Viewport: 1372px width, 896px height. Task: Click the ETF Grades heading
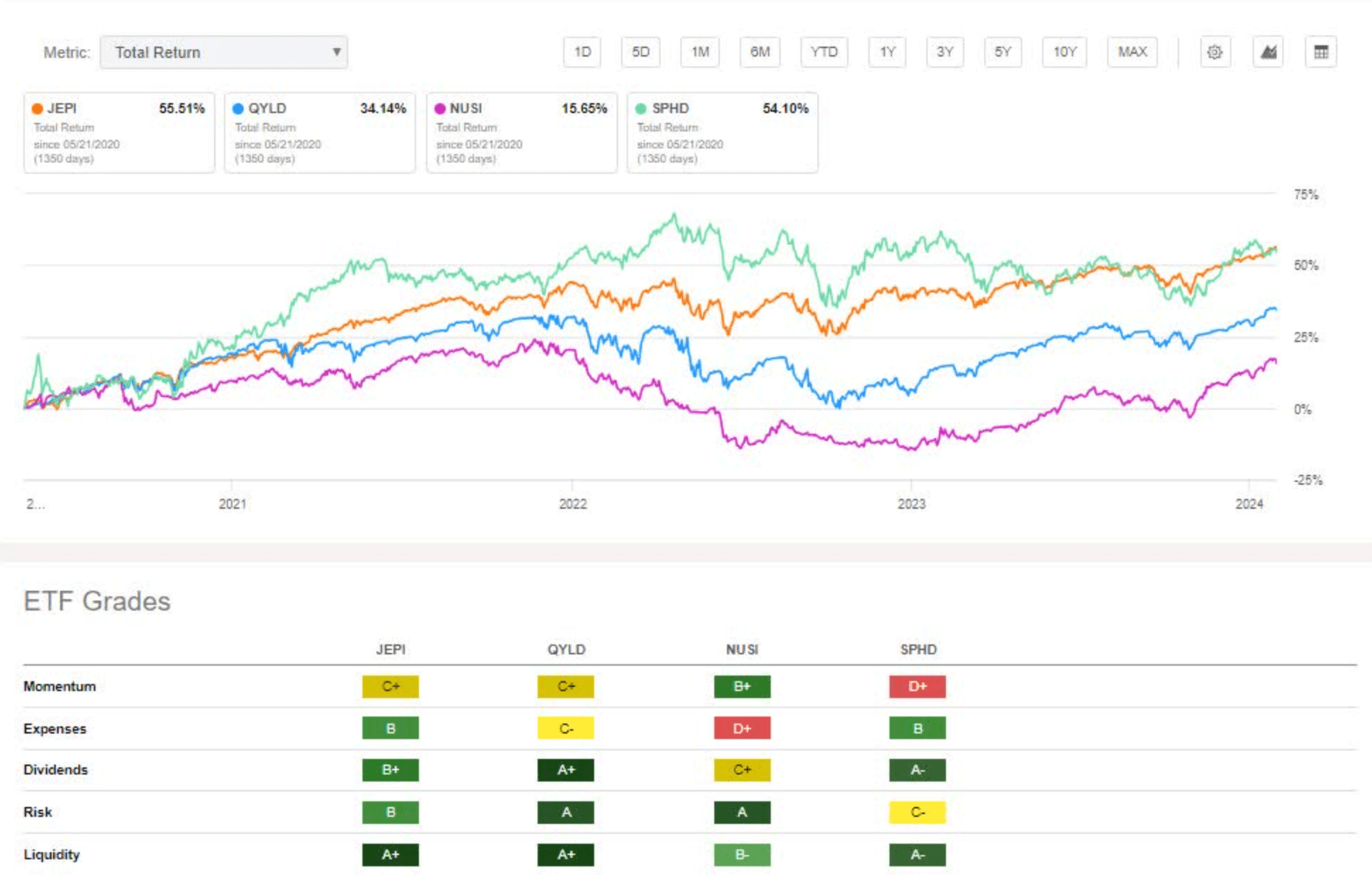(x=97, y=601)
